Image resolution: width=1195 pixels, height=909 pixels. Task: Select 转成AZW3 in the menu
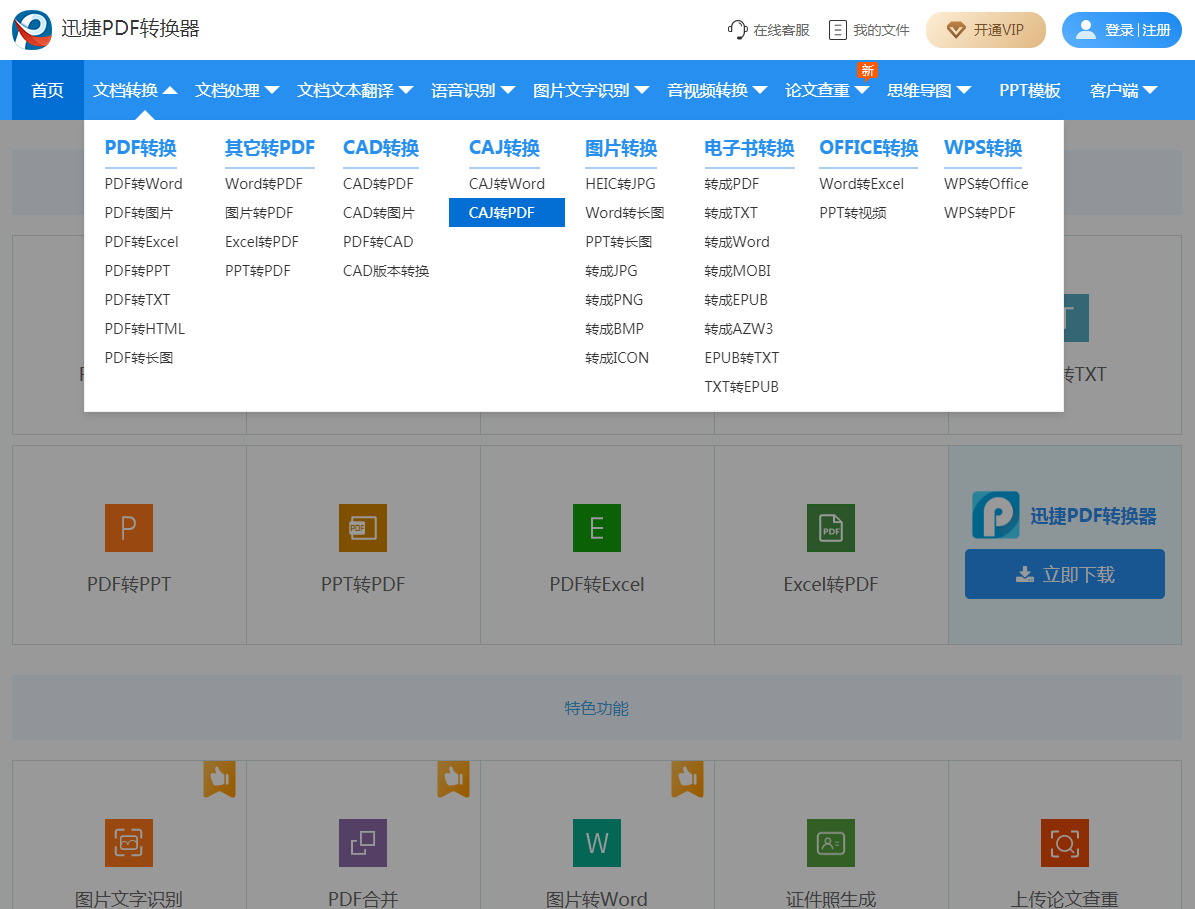738,328
